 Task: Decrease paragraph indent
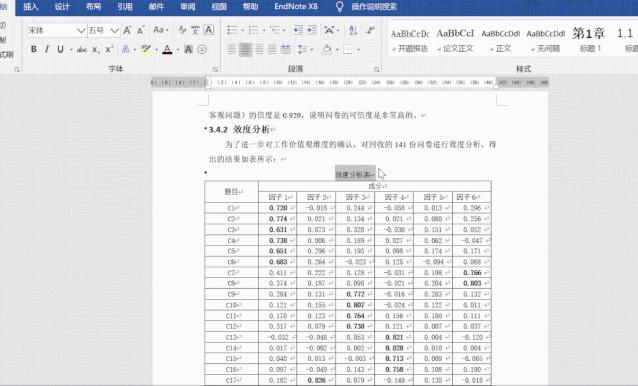tap(298, 30)
